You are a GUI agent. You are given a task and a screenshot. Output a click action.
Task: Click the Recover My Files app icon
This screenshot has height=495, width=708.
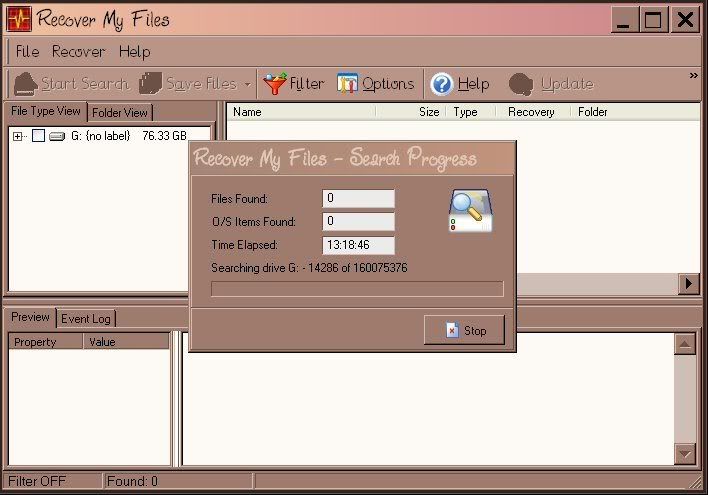coord(19,19)
